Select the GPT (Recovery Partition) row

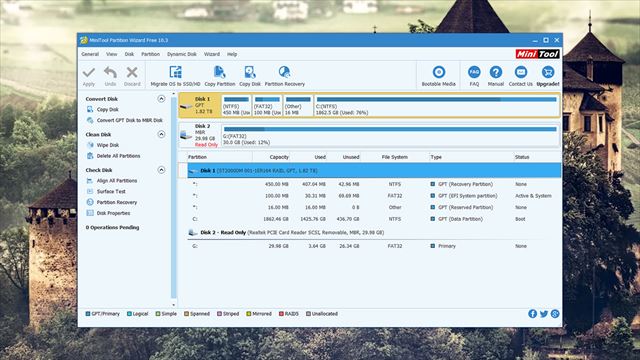[x=374, y=184]
